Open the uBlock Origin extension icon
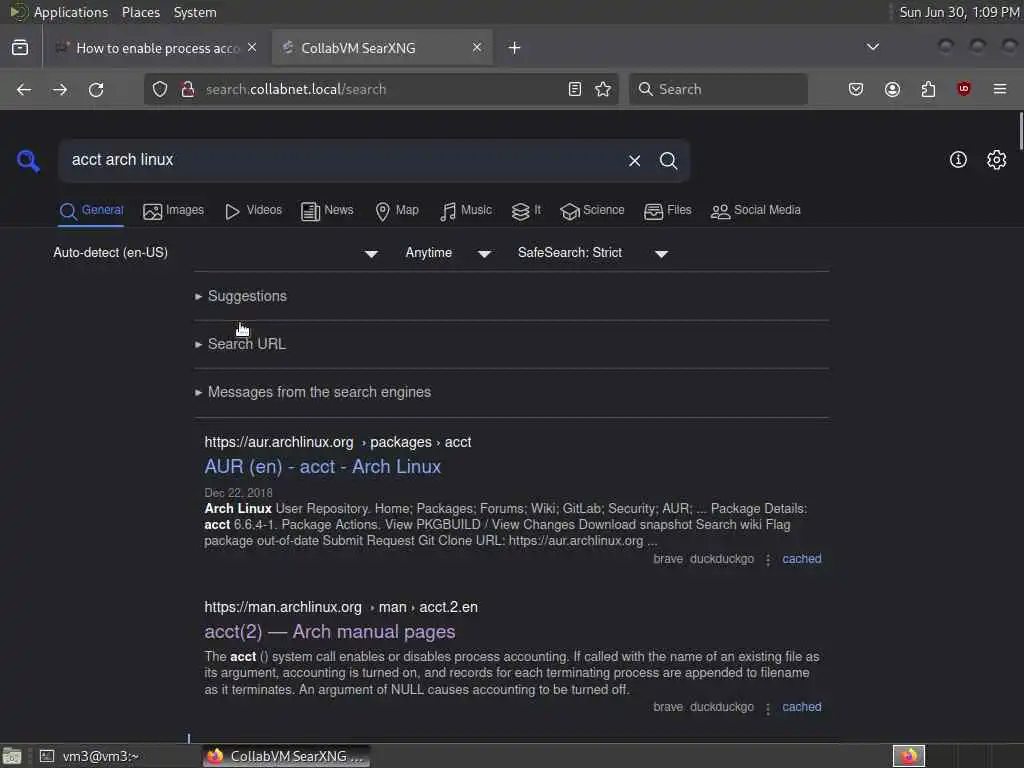The image size is (1024, 768). [x=964, y=89]
